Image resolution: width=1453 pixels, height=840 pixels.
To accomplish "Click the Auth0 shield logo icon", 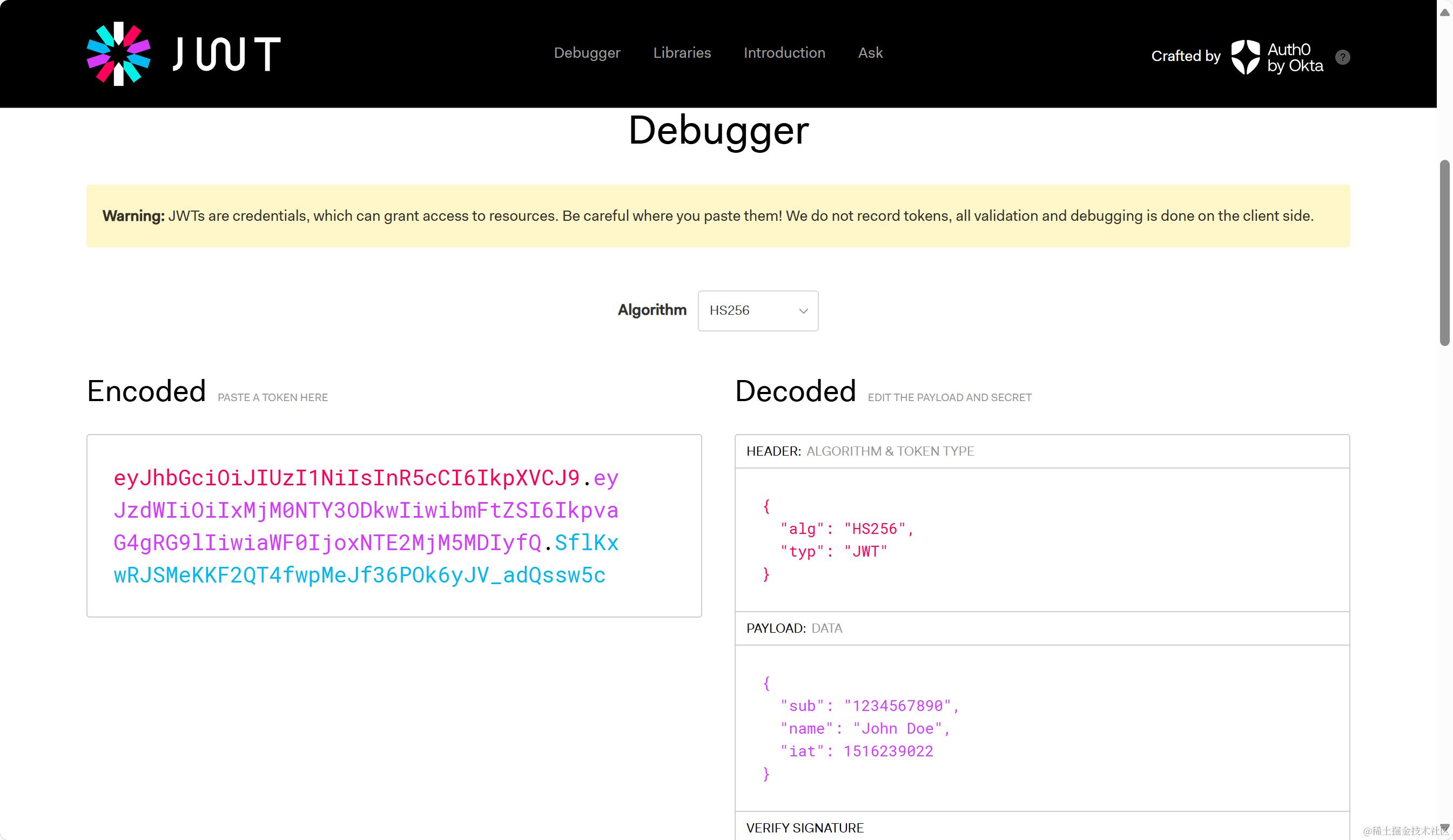I will (x=1245, y=57).
